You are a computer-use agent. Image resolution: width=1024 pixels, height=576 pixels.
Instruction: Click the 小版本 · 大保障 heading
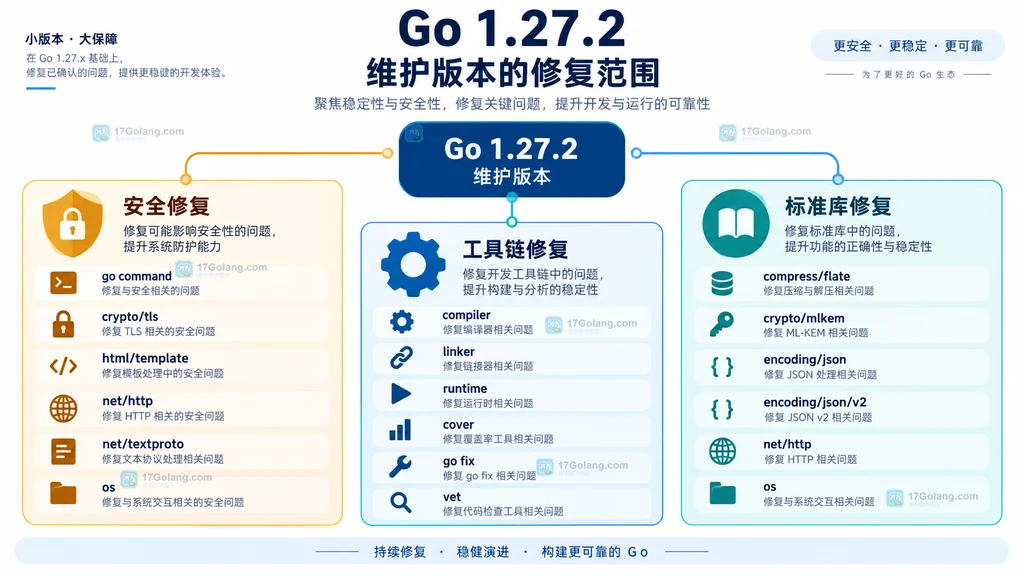pos(71,39)
